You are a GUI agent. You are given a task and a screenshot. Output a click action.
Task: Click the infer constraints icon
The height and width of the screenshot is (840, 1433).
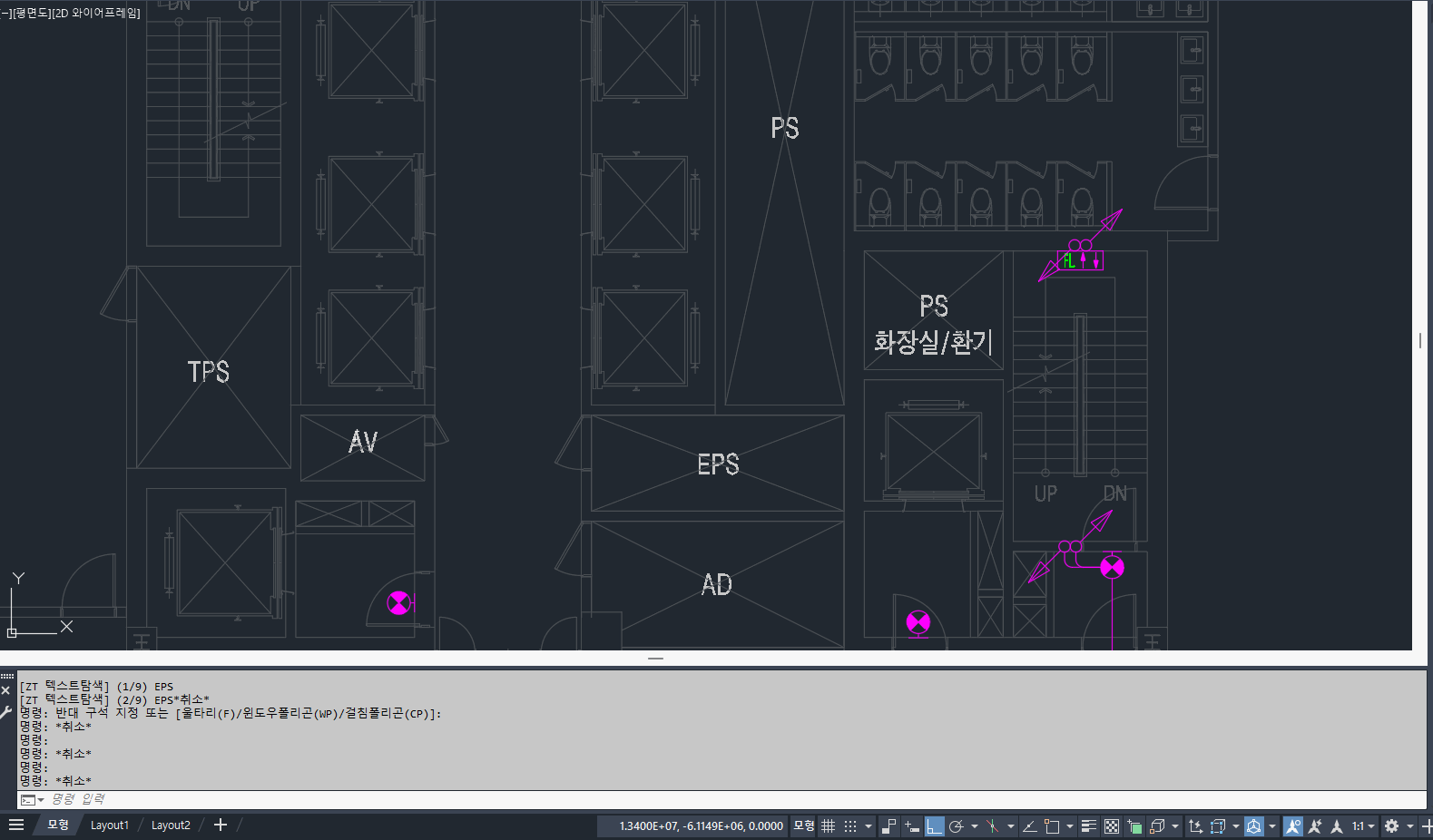(889, 826)
